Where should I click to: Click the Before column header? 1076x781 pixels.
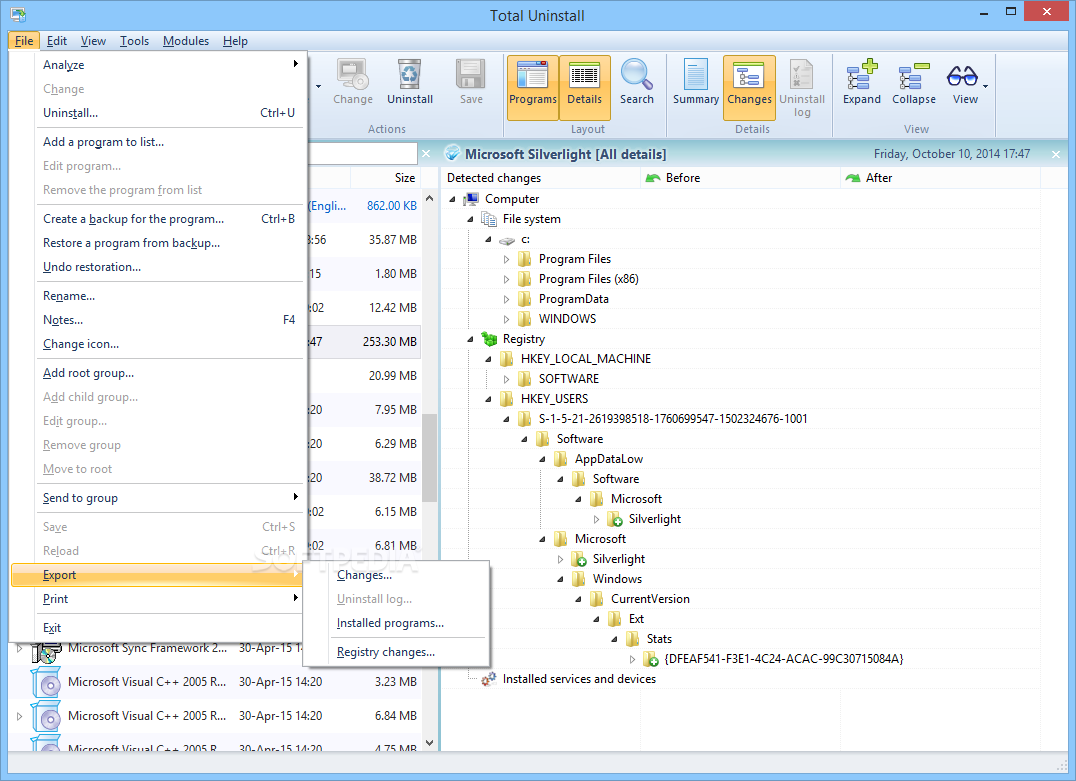pyautogui.click(x=740, y=178)
